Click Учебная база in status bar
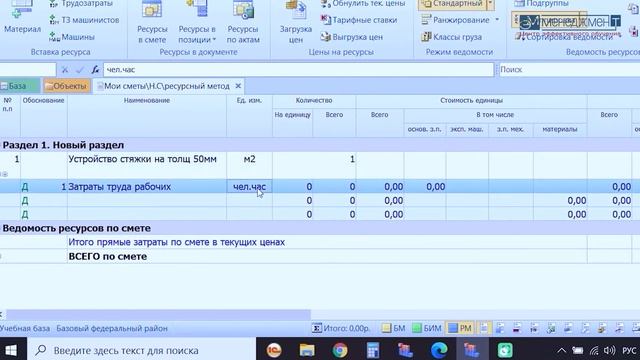 (x=25, y=328)
